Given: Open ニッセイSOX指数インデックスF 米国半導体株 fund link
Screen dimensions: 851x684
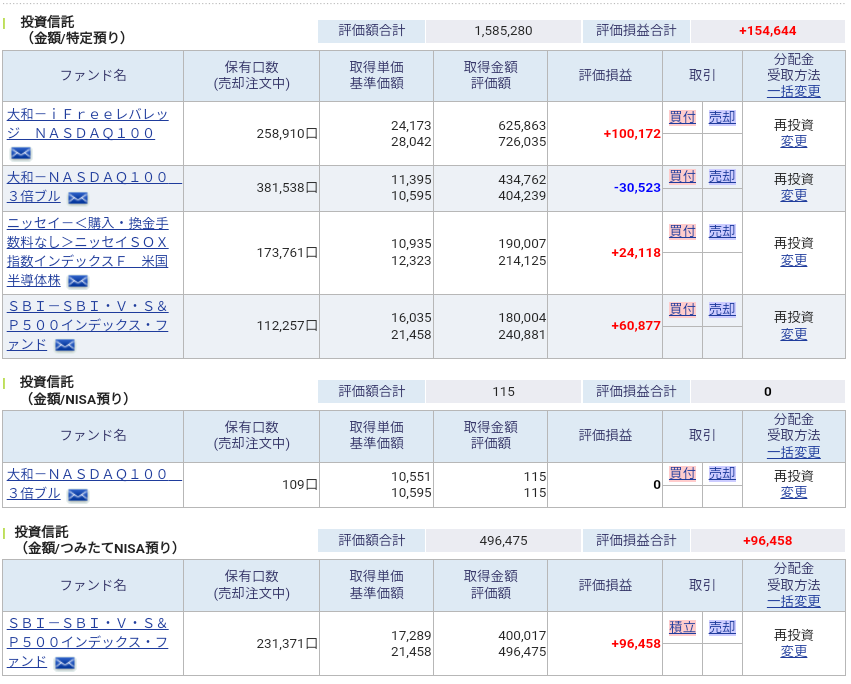Looking at the screenshot, I should click(87, 252).
